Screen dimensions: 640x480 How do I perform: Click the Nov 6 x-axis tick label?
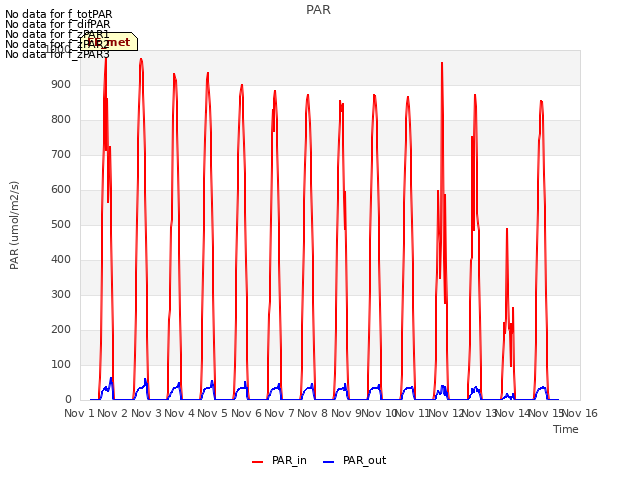point(246,413)
